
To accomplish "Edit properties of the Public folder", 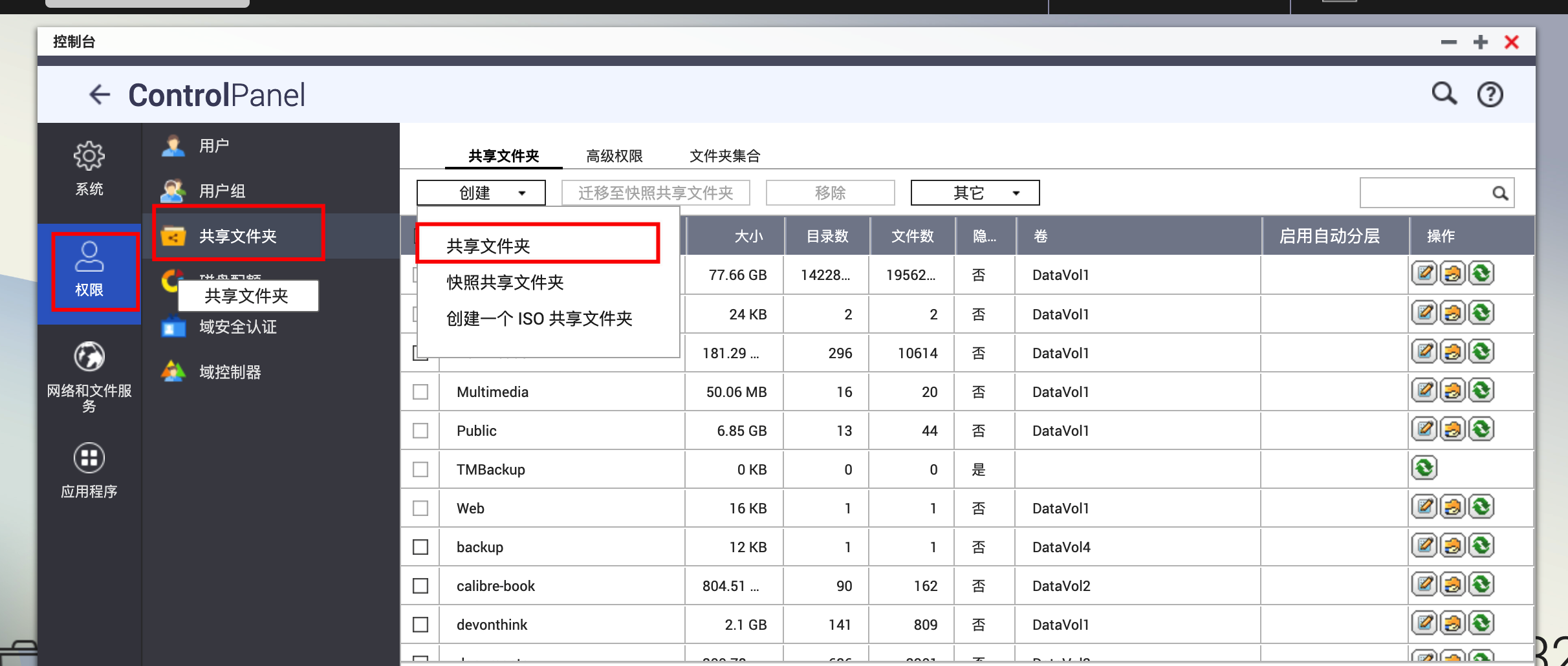I will click(1424, 429).
